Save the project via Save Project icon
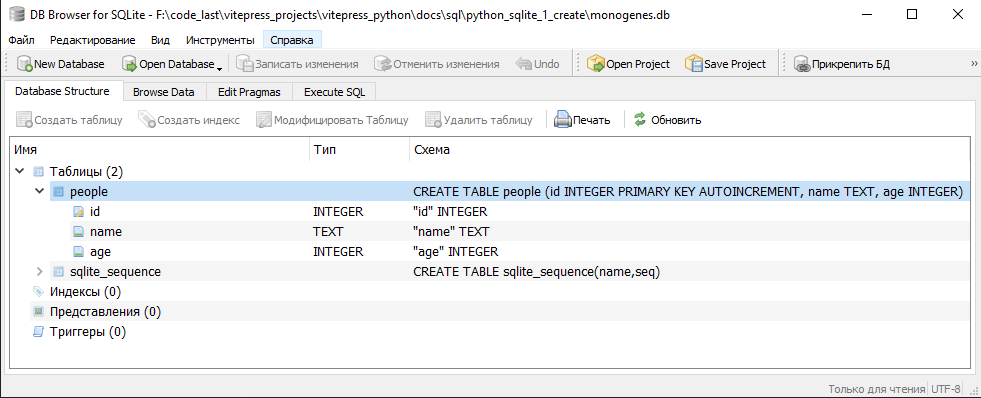Screen dimensions: 981x398 [x=694, y=64]
